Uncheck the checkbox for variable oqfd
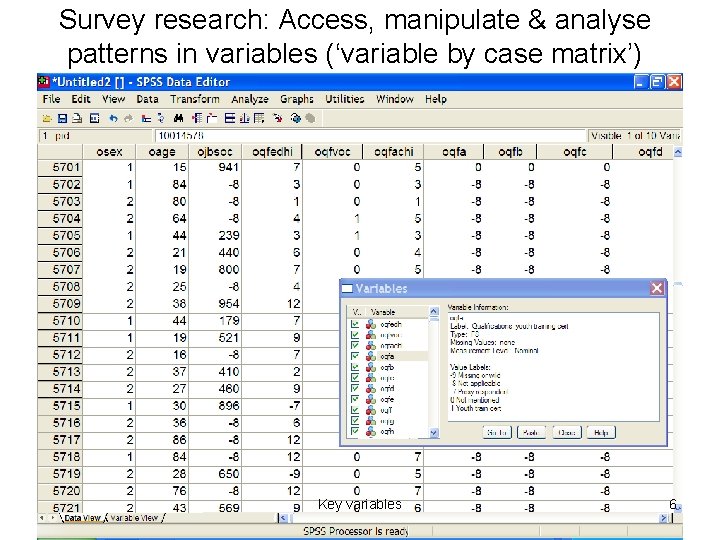 tap(355, 388)
